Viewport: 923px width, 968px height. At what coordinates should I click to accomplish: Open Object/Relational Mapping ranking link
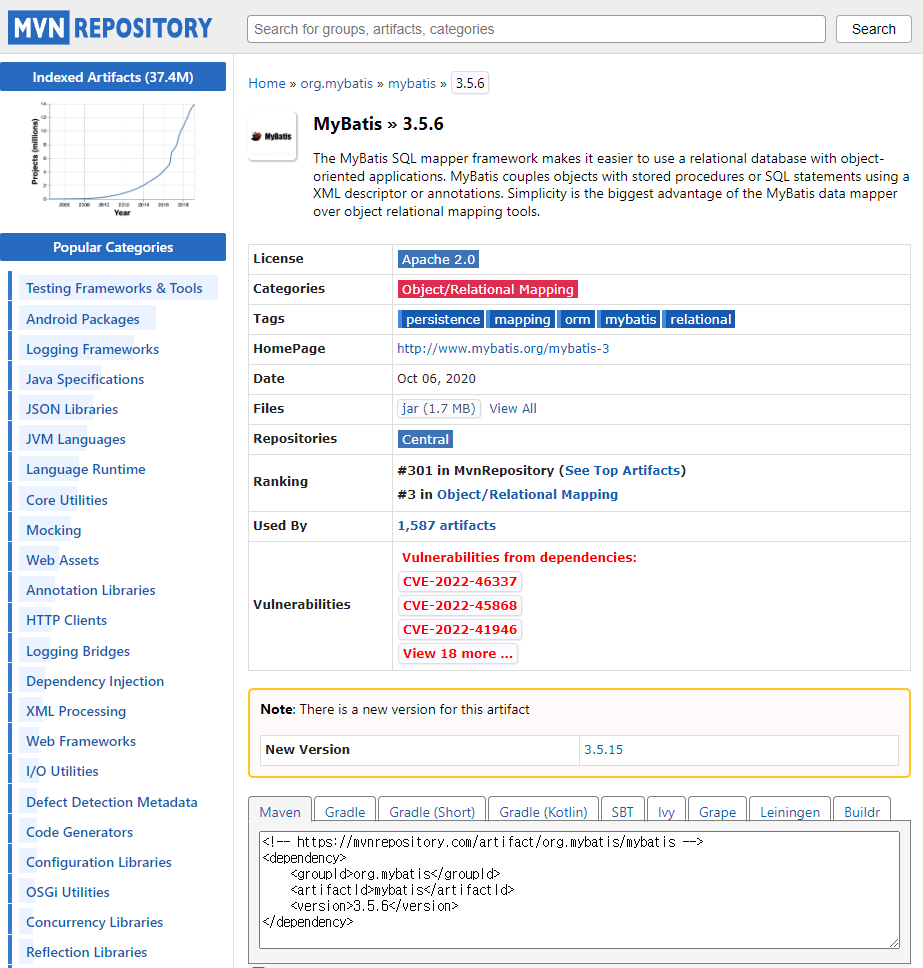527,494
